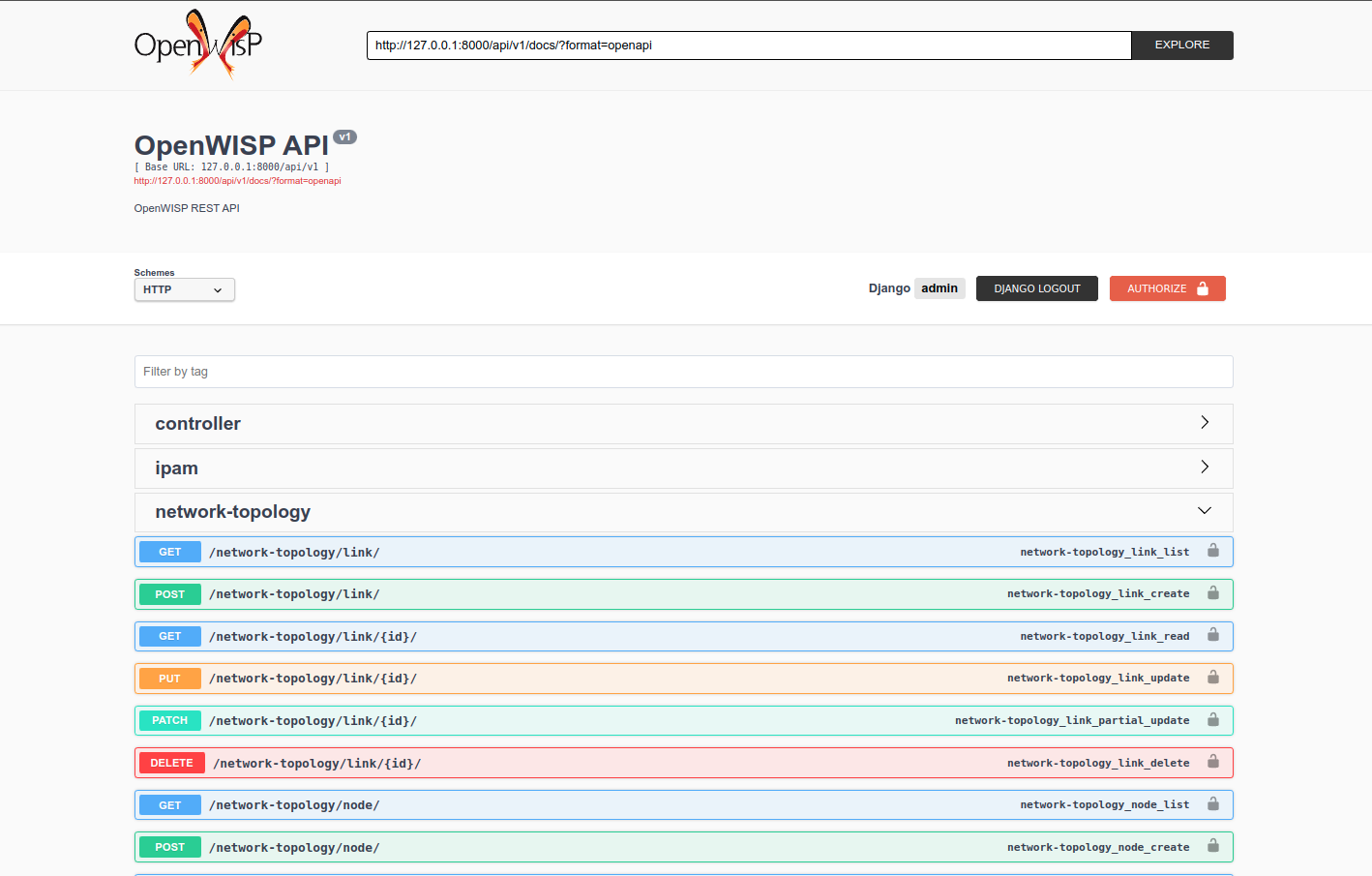The image size is (1372, 876).
Task: Click the Django Logout button
Action: pos(1036,288)
